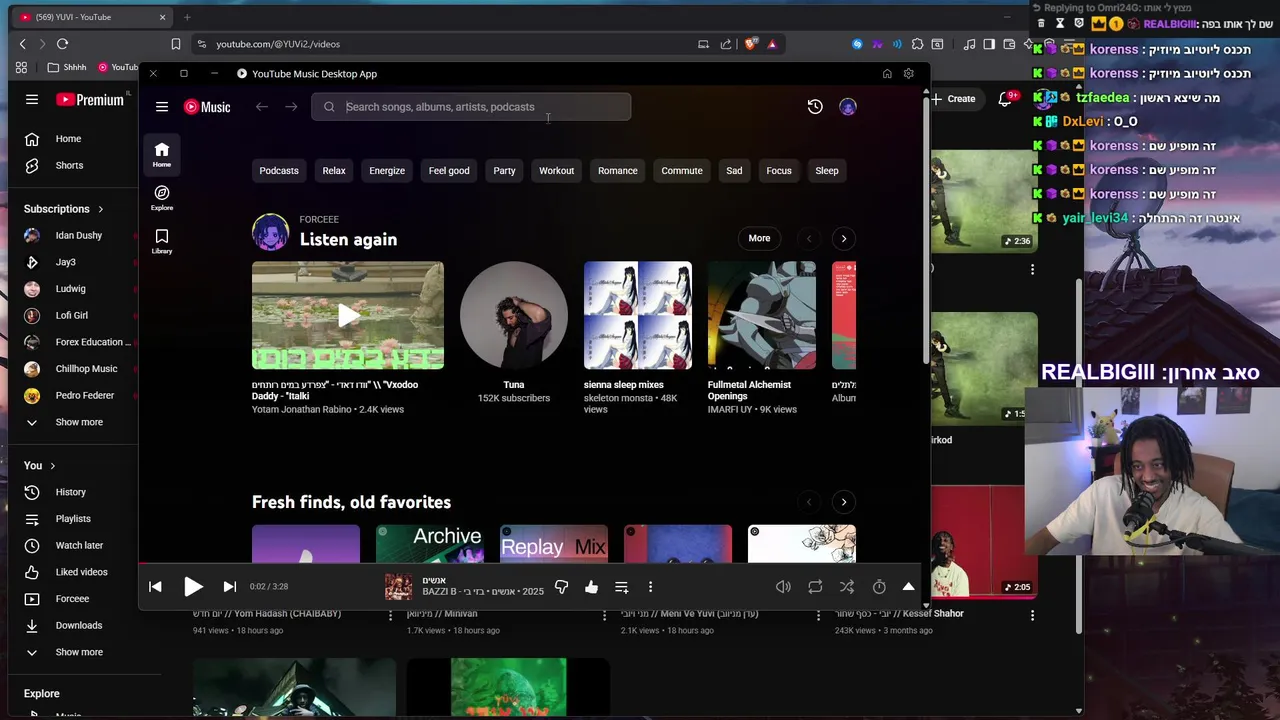Show next Fresh finds items
This screenshot has height=720, width=1280.
point(843,502)
